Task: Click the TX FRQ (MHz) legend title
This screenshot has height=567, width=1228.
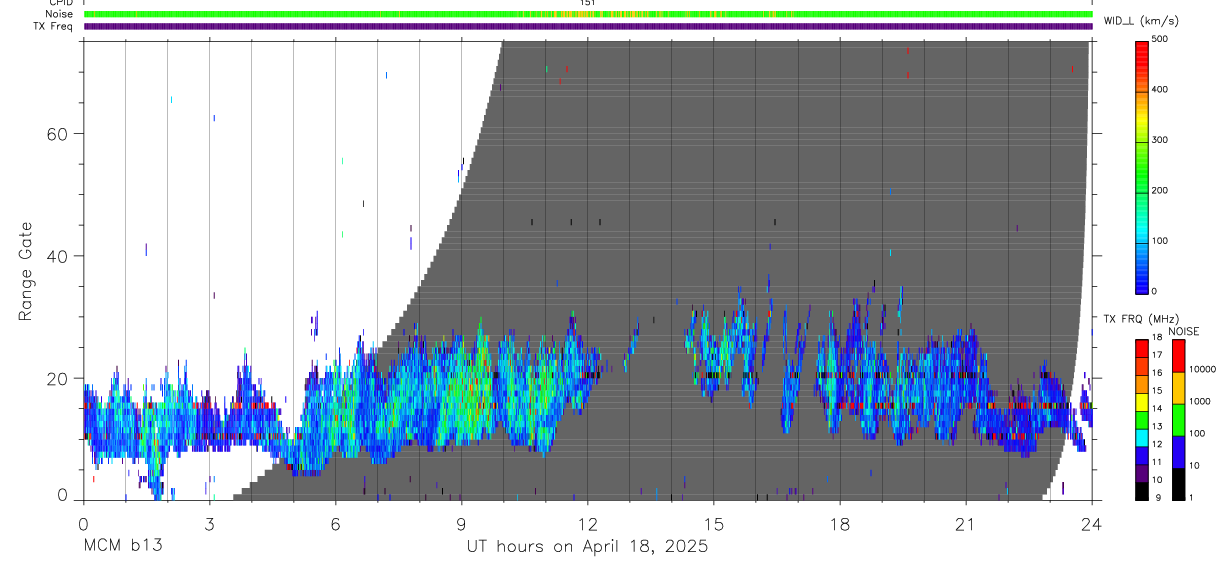Action: (x=1139, y=318)
